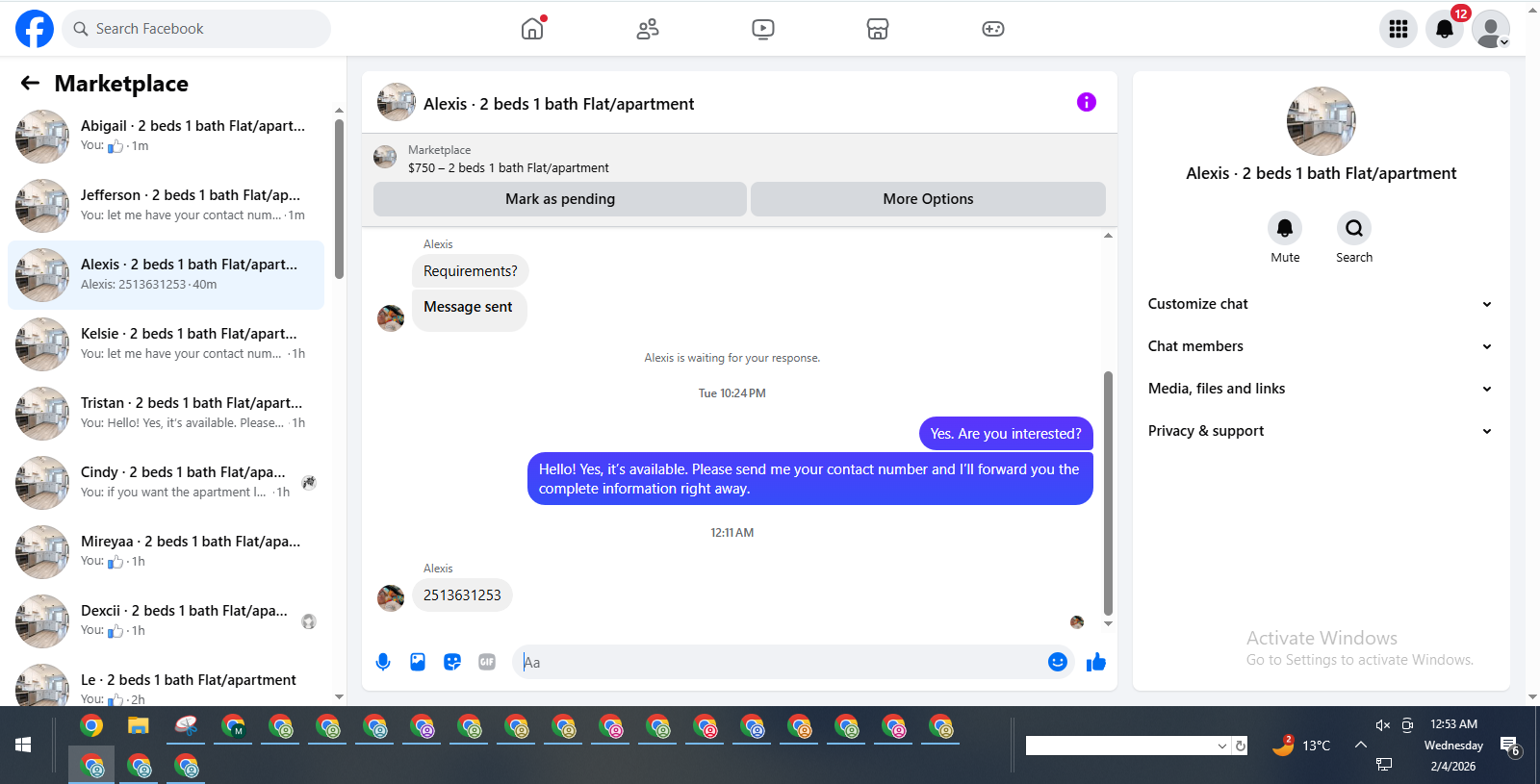1540x784 pixels.
Task: Open the account profile avatar menu
Action: pos(1491,29)
